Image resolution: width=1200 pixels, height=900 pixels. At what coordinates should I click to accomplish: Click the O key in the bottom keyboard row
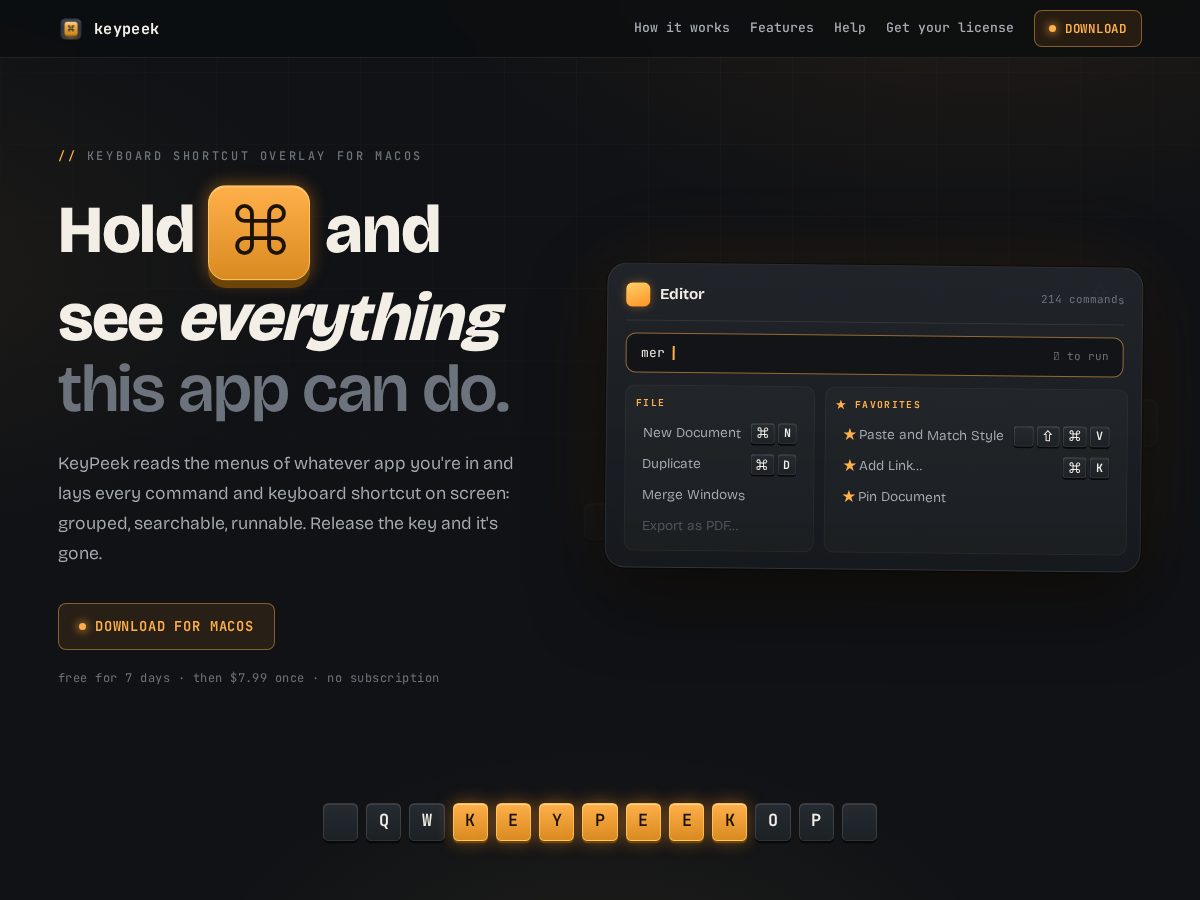(773, 822)
